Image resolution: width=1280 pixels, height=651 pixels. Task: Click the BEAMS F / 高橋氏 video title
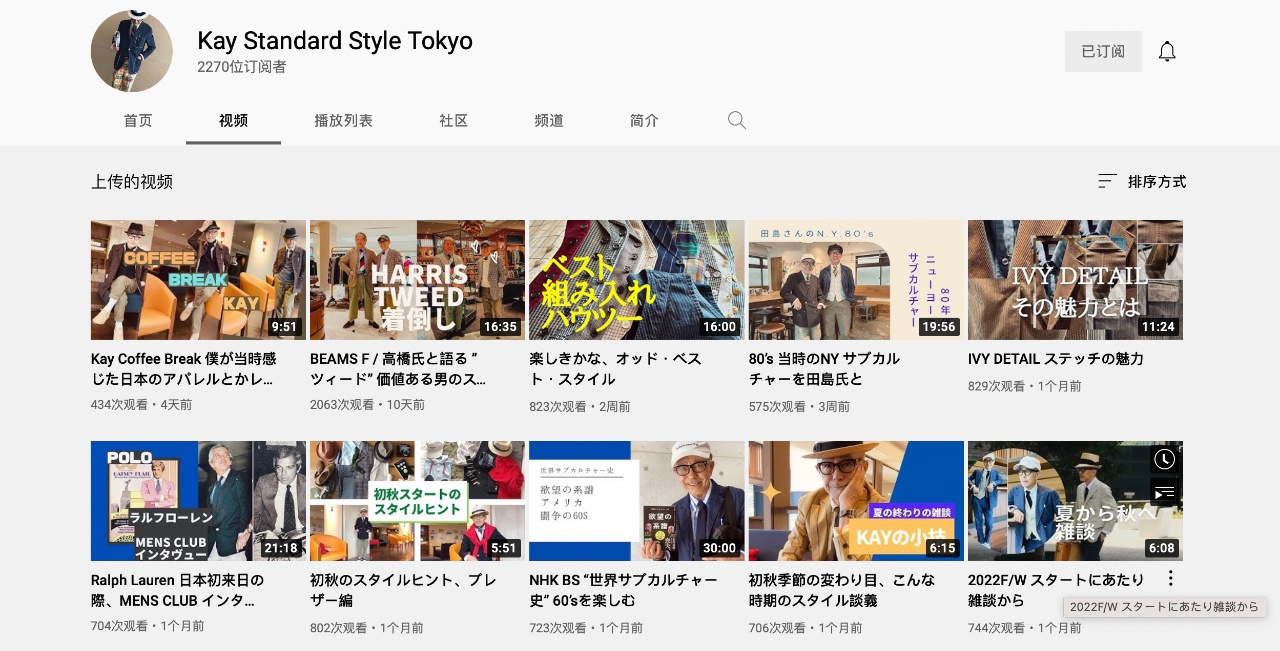[x=398, y=369]
